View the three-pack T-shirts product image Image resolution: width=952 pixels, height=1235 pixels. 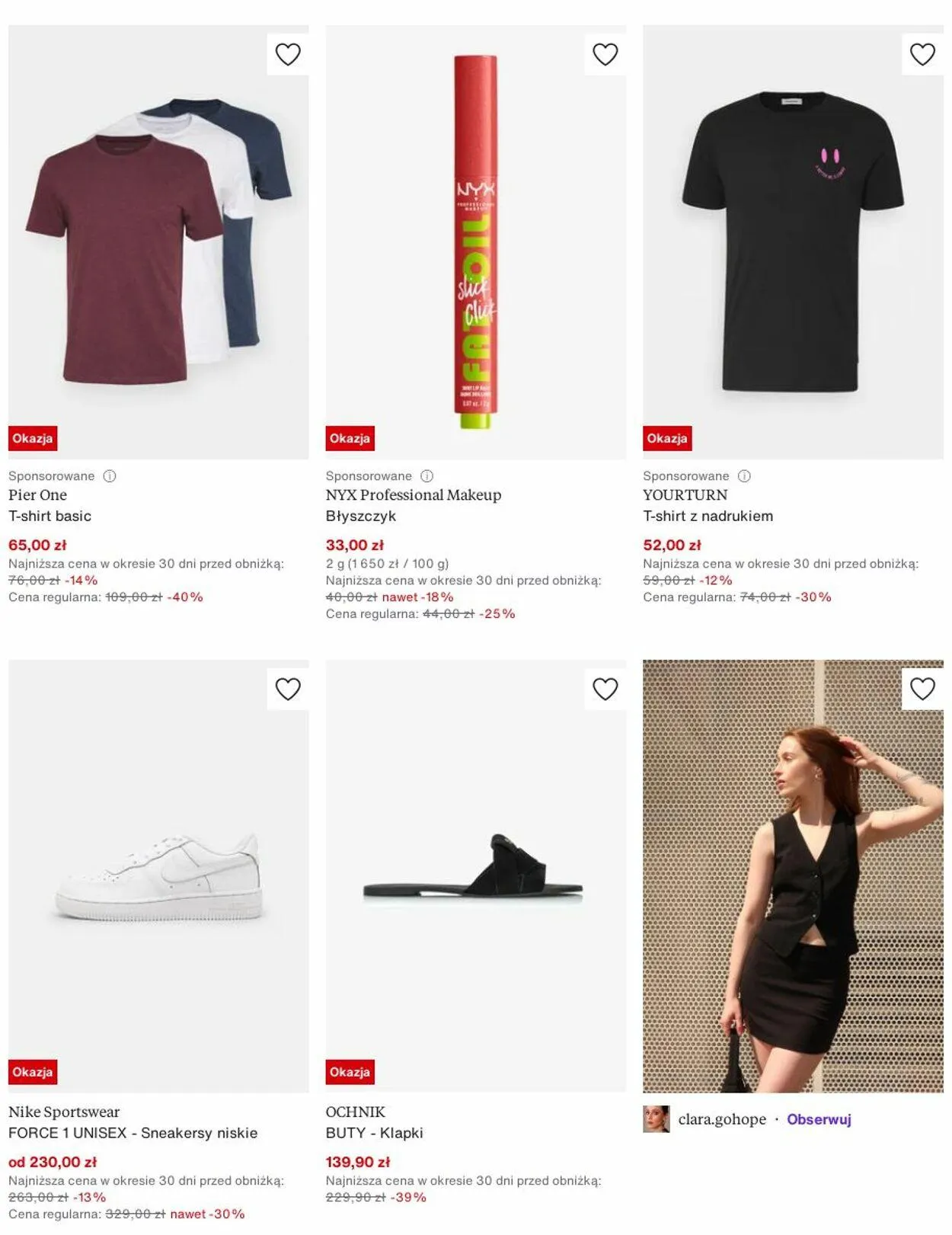(x=158, y=242)
